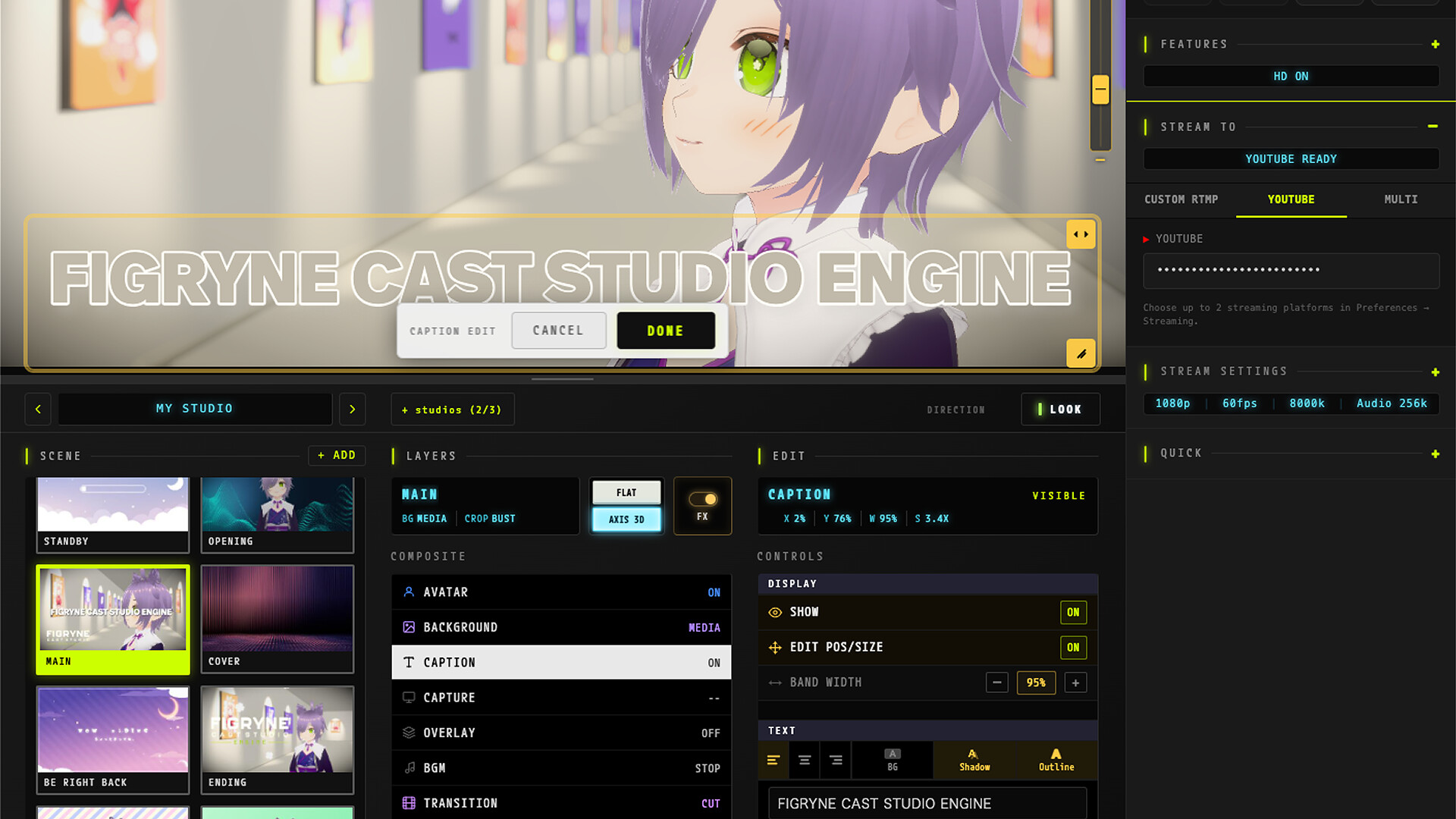The height and width of the screenshot is (819, 1456).
Task: Open the BGM STOP option
Action: [x=708, y=768]
